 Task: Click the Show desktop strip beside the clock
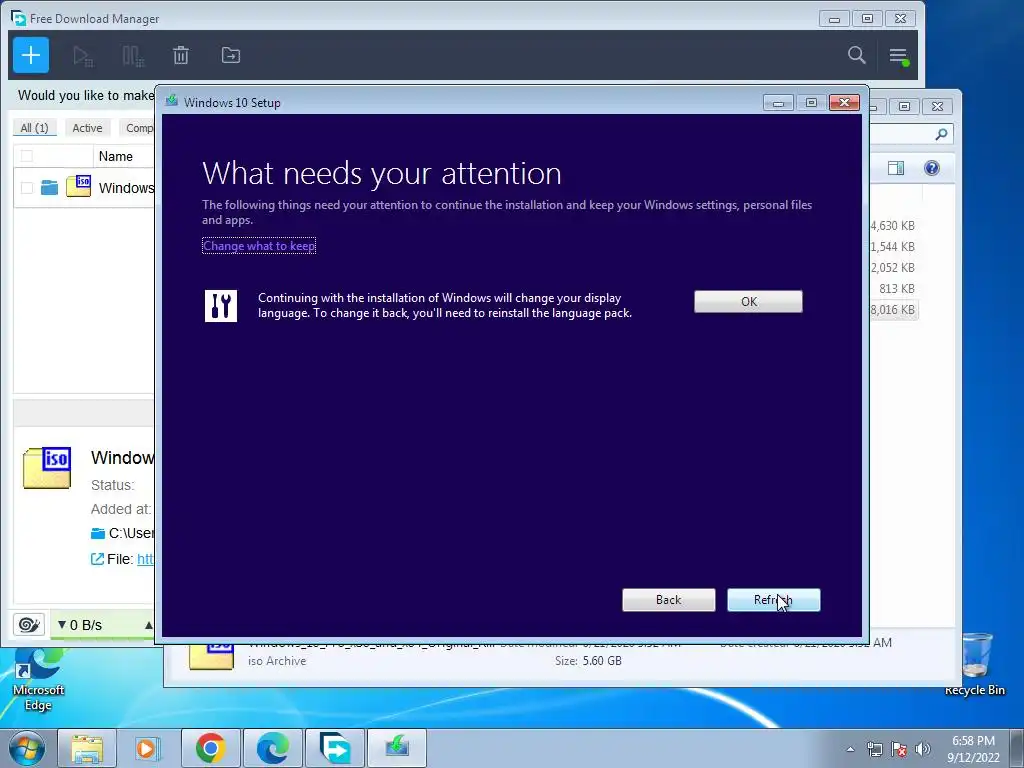tap(1017, 748)
